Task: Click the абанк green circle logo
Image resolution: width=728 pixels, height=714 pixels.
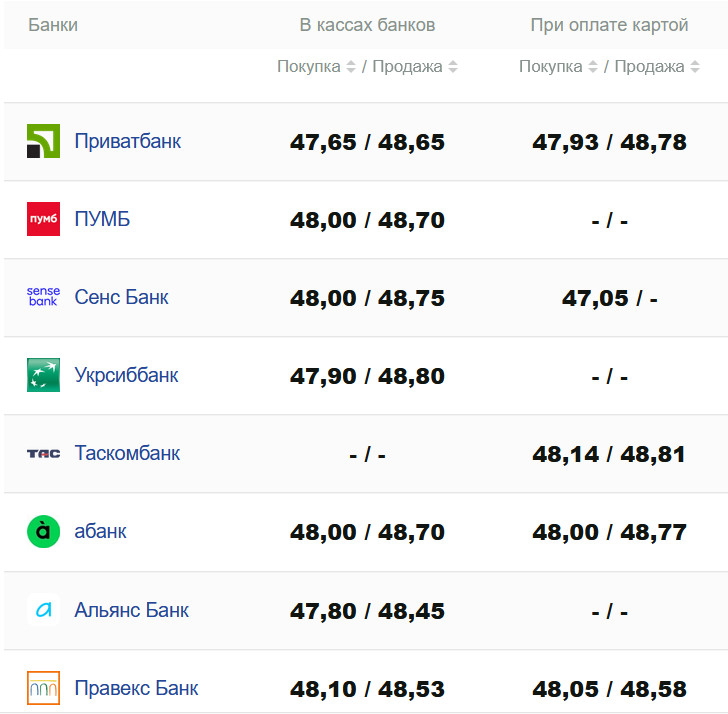Action: point(43,531)
